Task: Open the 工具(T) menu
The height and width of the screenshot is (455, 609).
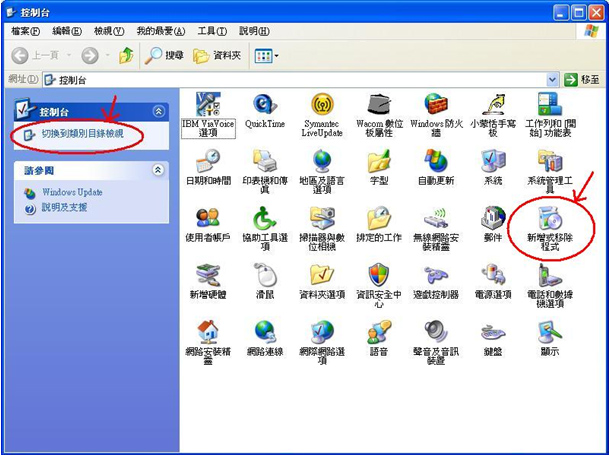Action: (x=213, y=32)
